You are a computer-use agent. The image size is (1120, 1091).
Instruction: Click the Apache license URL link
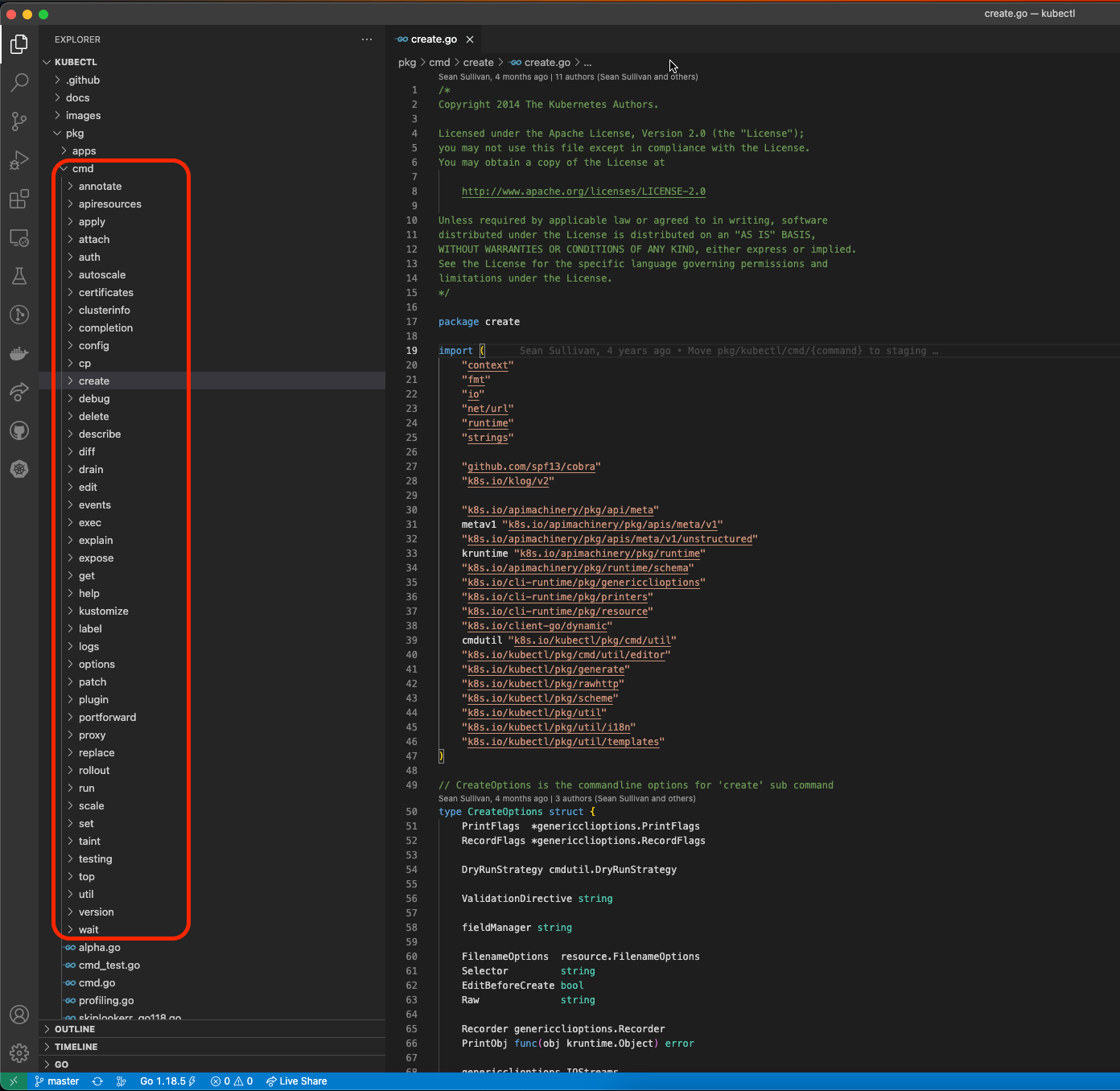pos(583,191)
